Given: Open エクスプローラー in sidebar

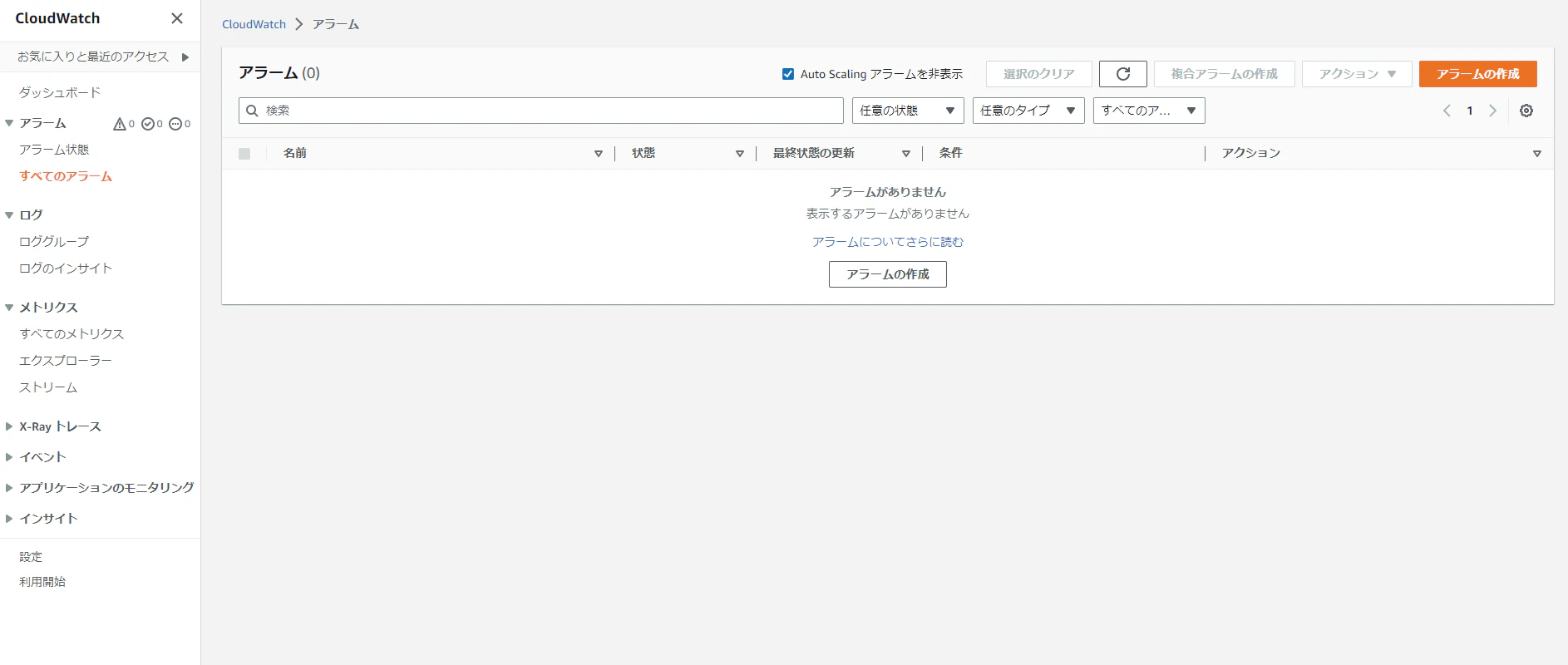Looking at the screenshot, I should (x=66, y=361).
